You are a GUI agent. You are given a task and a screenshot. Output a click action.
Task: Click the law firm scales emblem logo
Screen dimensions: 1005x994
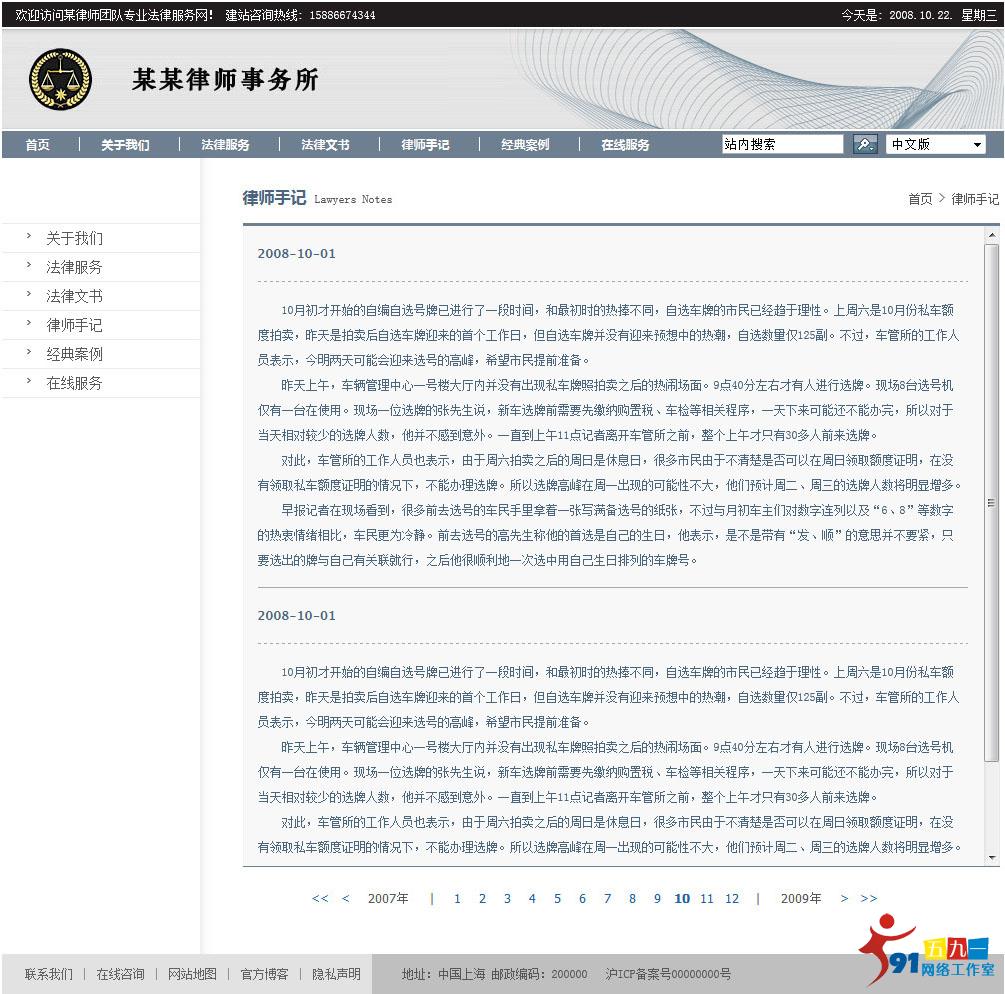click(x=60, y=80)
